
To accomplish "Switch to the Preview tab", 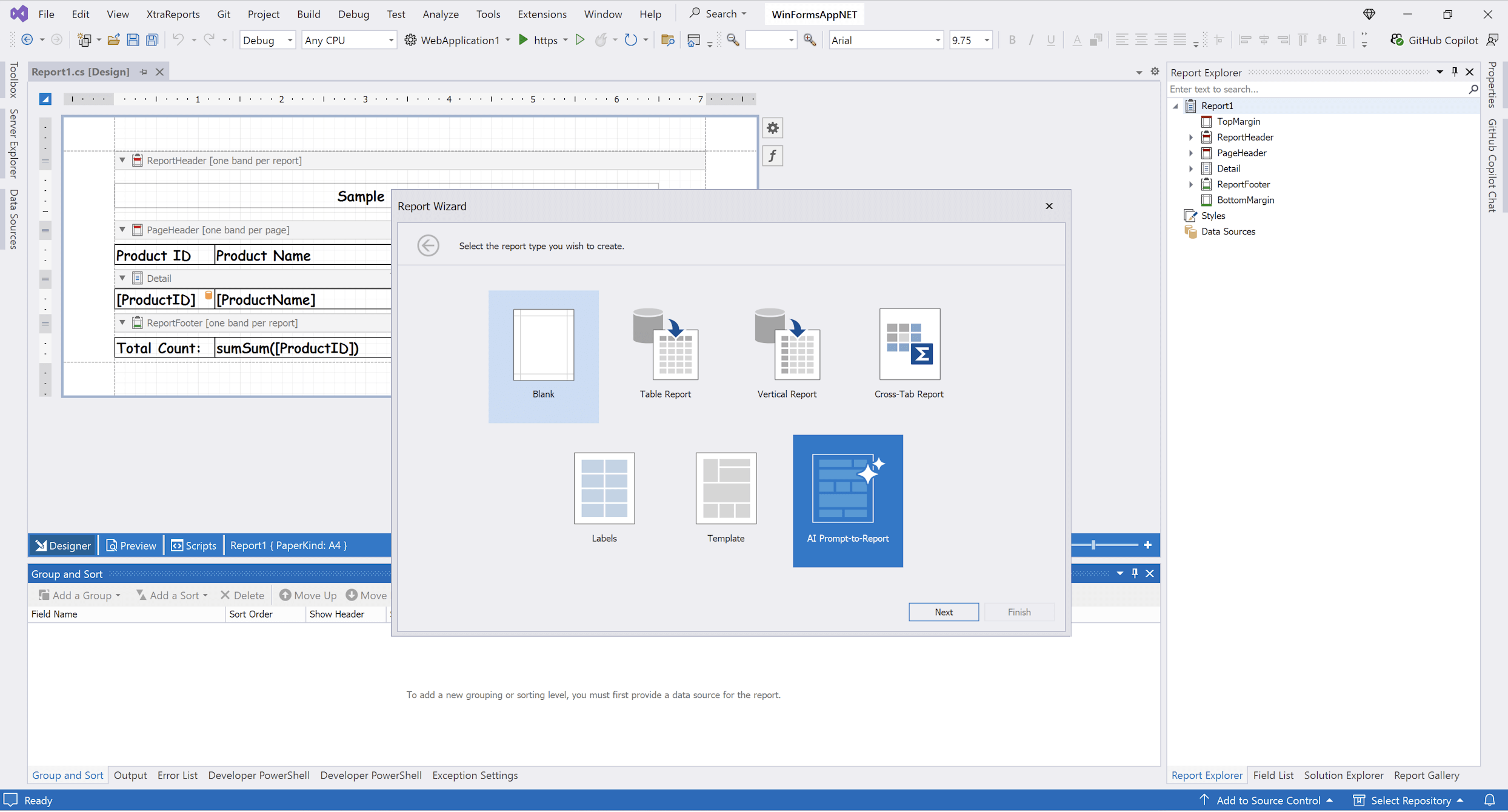I will pos(131,545).
